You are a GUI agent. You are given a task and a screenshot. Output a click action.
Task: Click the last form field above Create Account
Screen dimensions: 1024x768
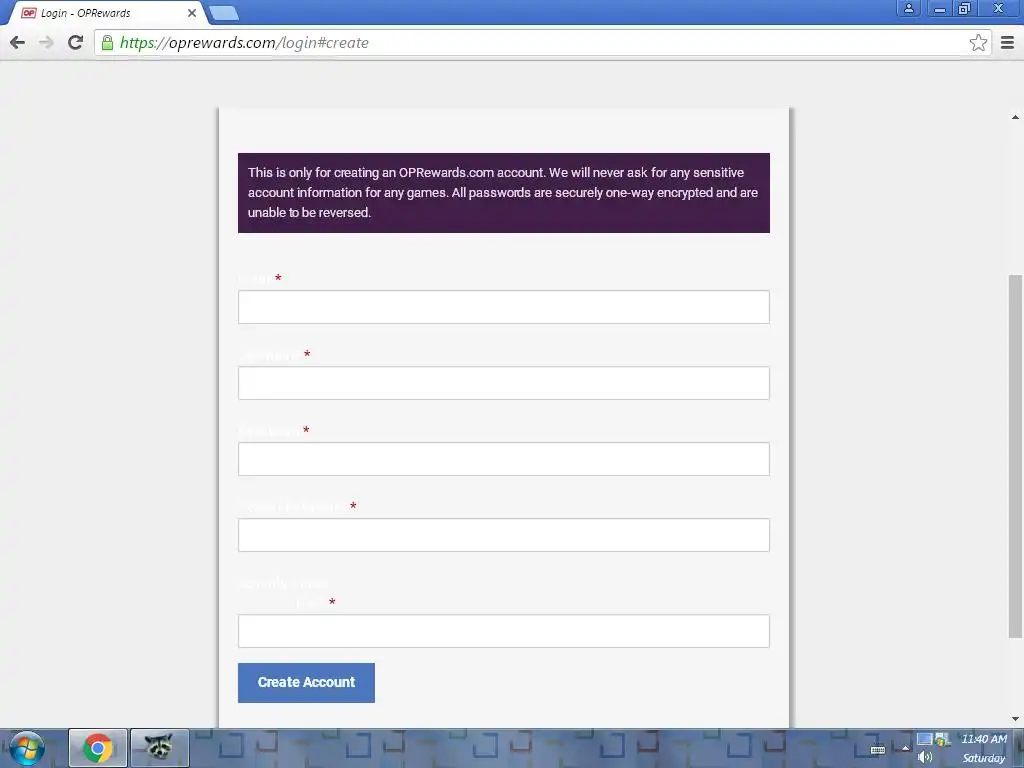[504, 631]
